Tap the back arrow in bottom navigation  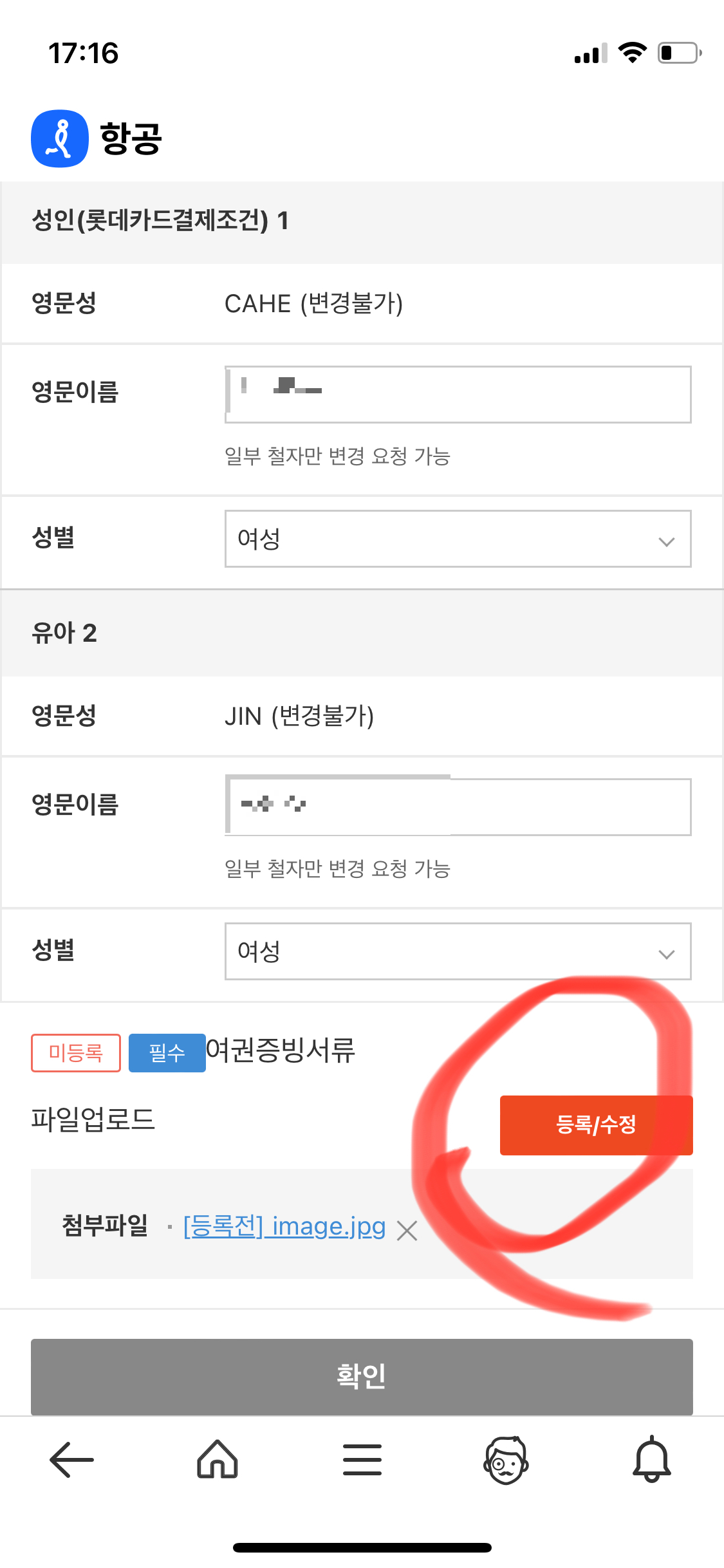(x=71, y=1459)
